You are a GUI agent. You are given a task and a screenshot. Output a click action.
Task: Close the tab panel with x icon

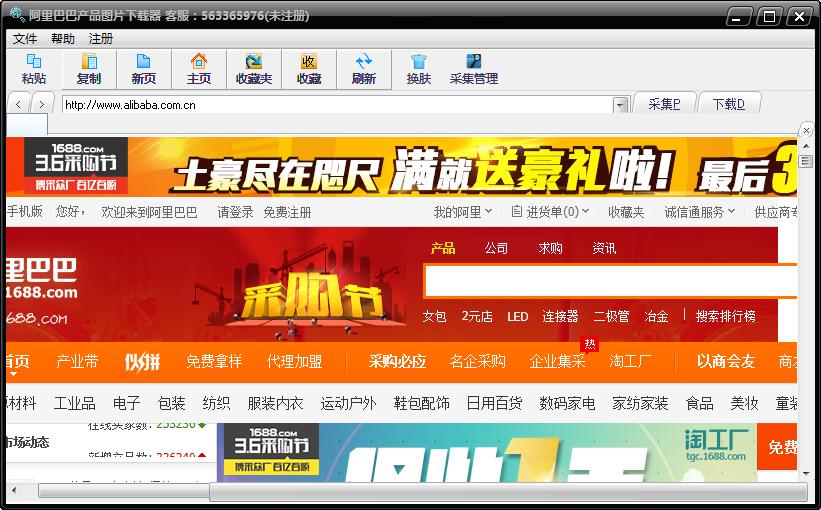tap(806, 130)
